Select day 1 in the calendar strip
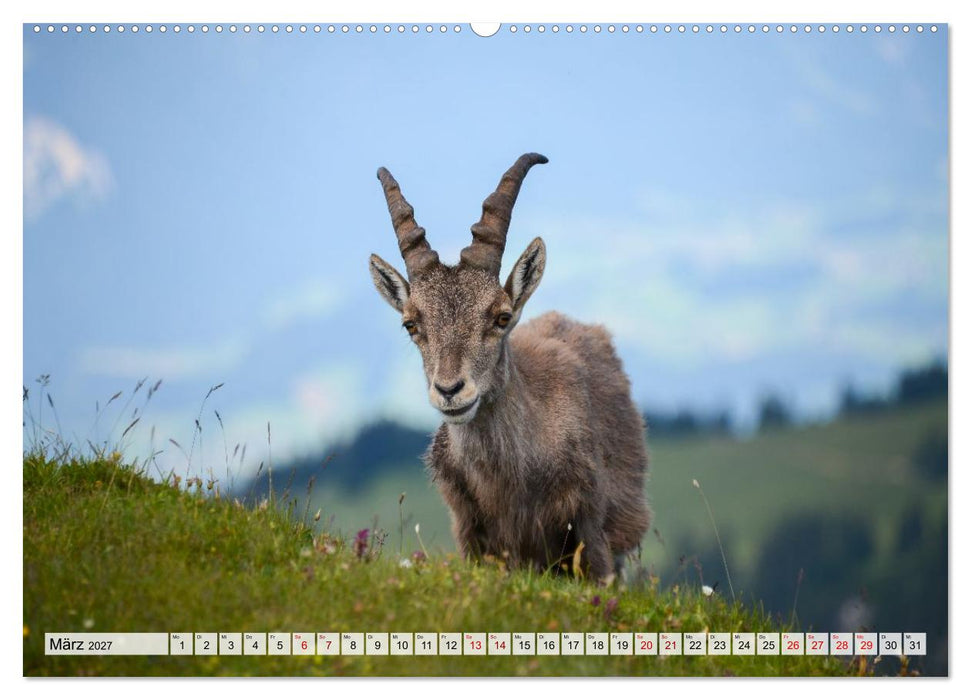This screenshot has width=971, height=700. 181,644
